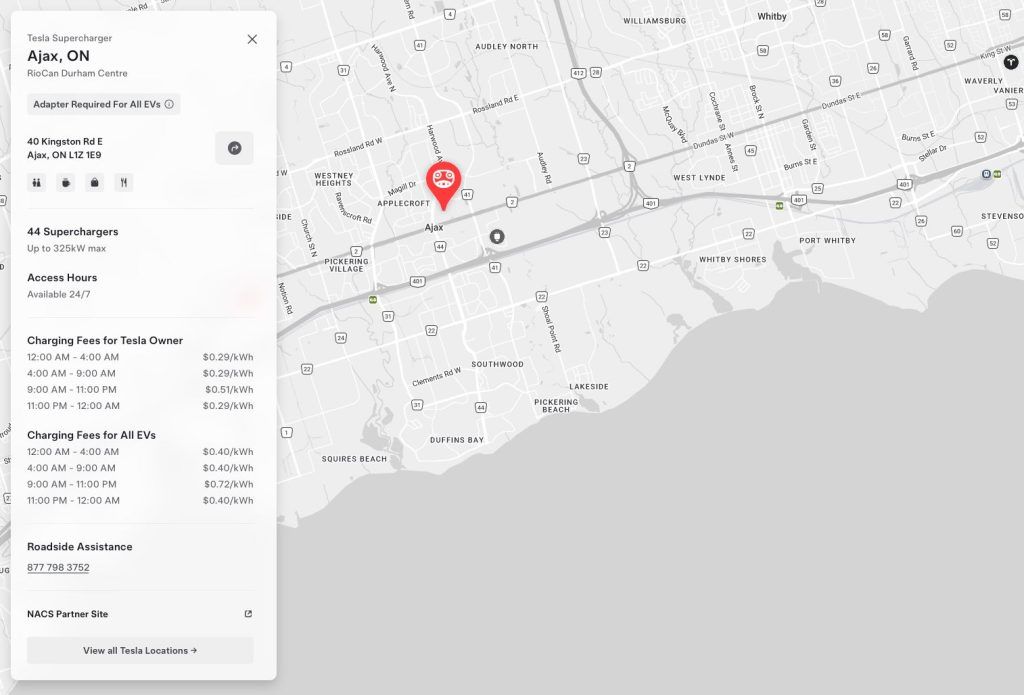This screenshot has width=1024, height=695.
Task: Click the green transit marker near Port Whitby
Action: click(x=779, y=206)
